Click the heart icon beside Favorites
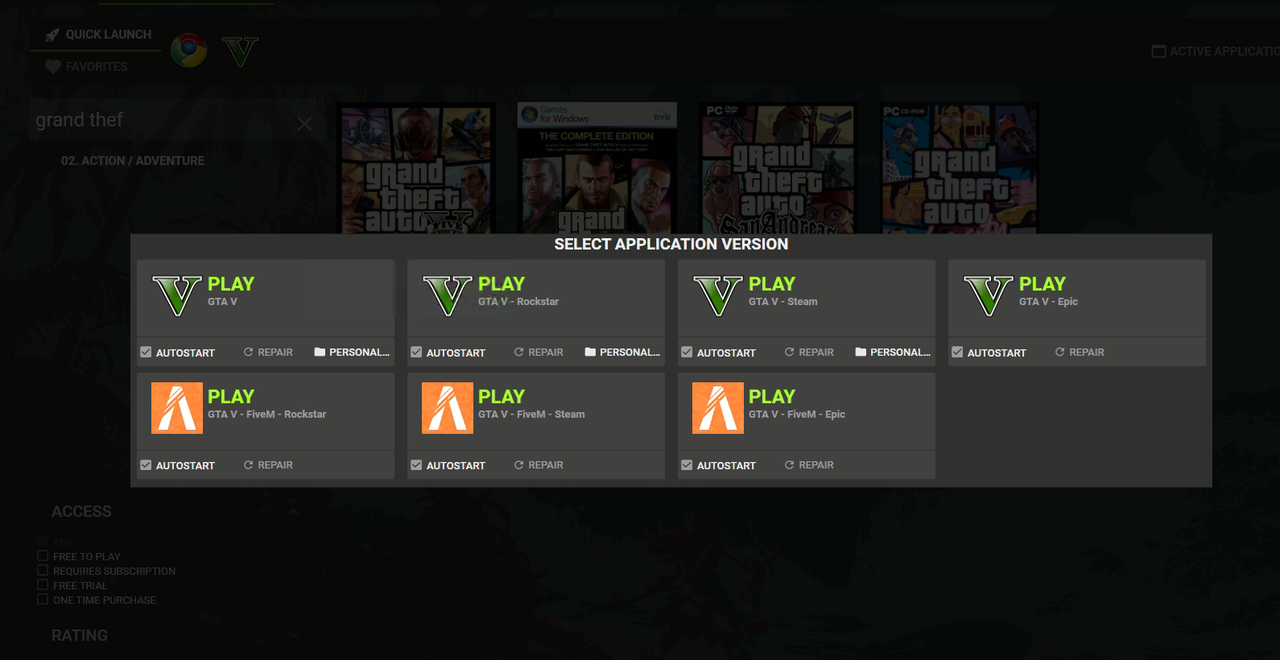 [53, 67]
